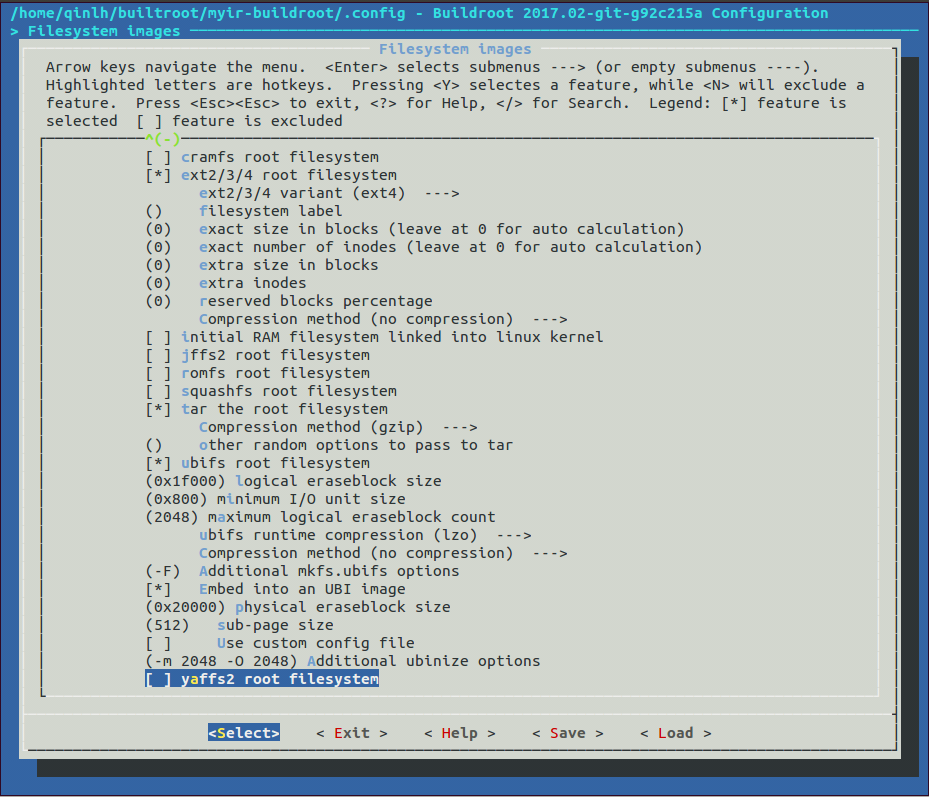Click the Load button
929x797 pixels.
pyautogui.click(x=675, y=733)
